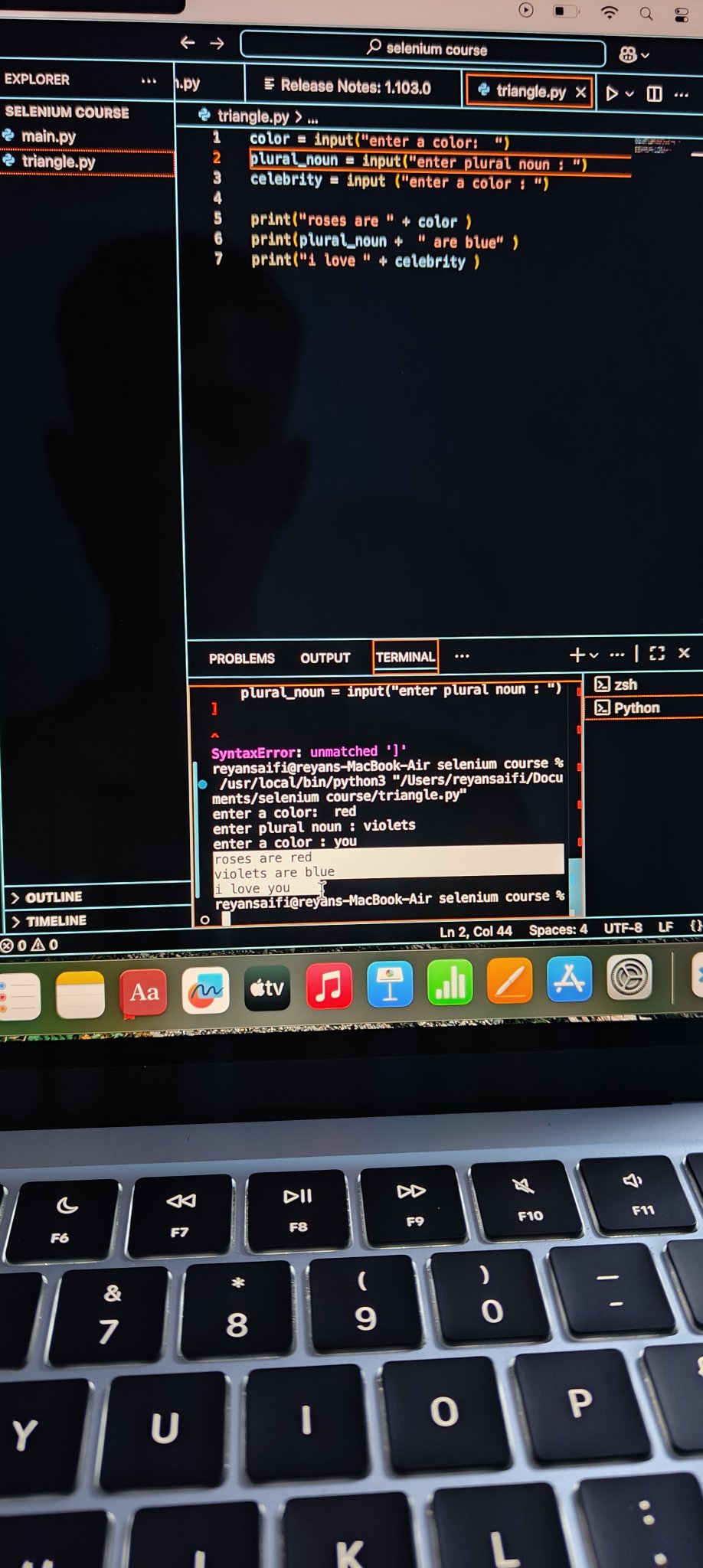Open Numbers in the Dock
Viewport: 703px width, 1568px height.
(450, 982)
